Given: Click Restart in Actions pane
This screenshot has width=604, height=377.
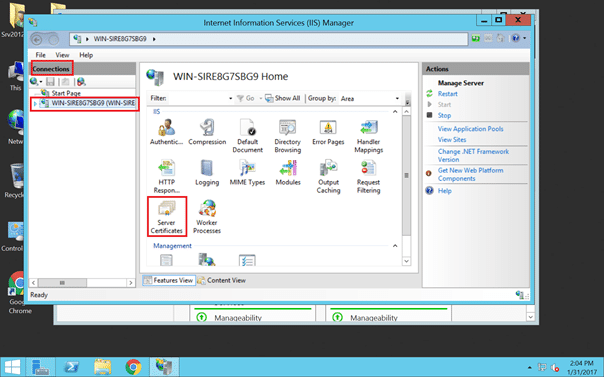Looking at the screenshot, I should click(447, 94).
